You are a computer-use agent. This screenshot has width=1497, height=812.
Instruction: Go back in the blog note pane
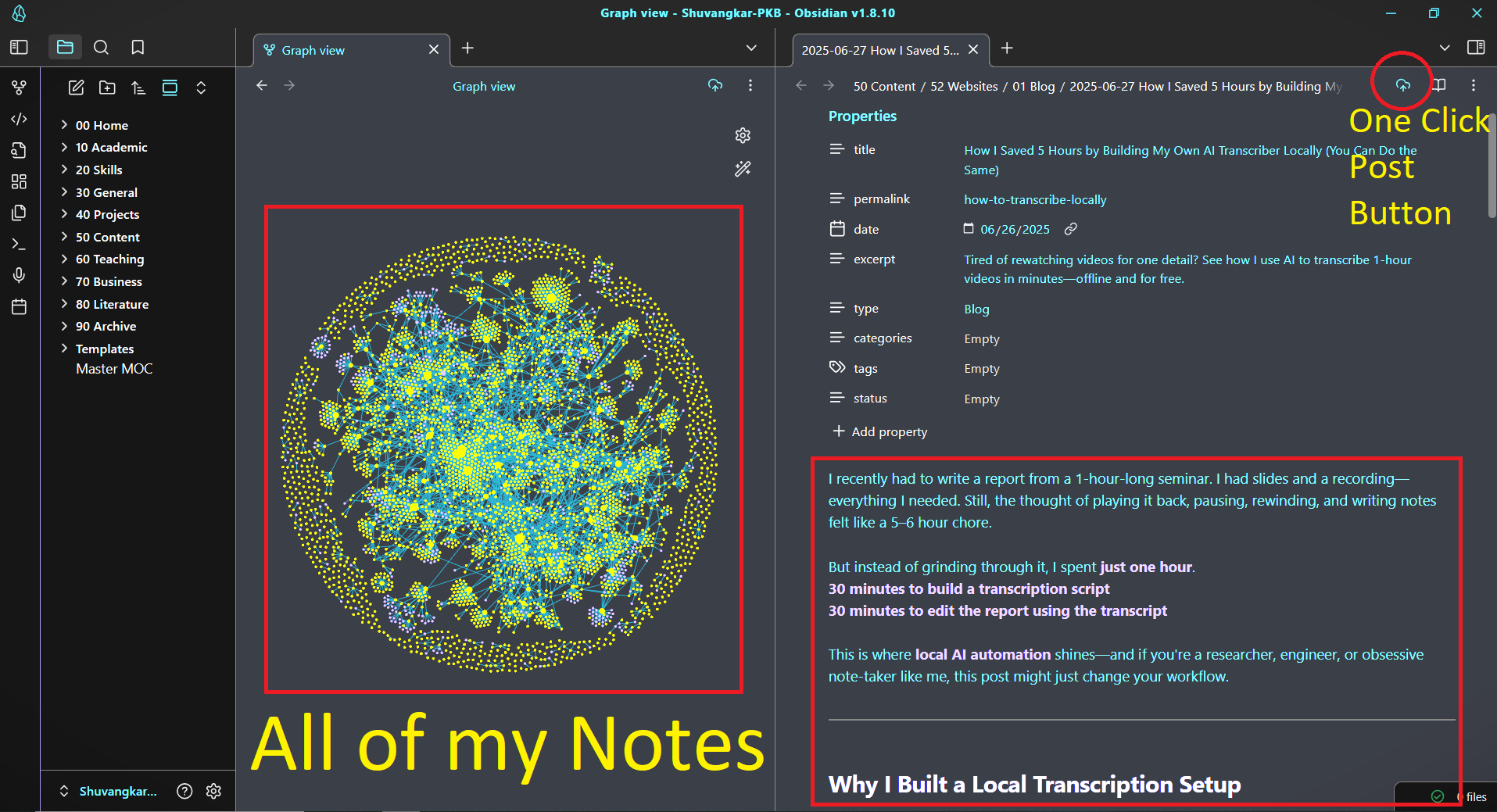(x=801, y=85)
